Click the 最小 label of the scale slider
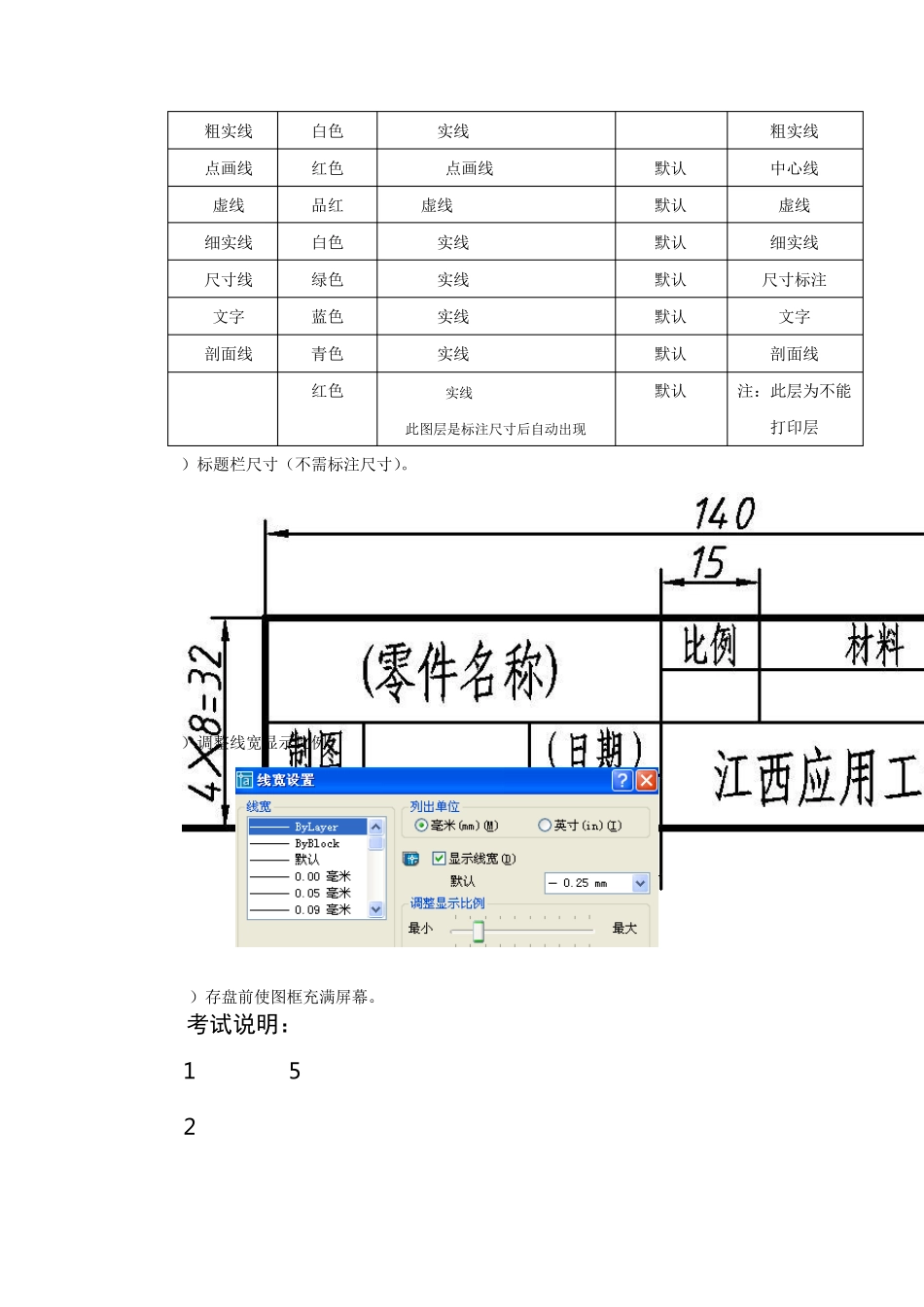This screenshot has width=924, height=1307. [x=420, y=929]
